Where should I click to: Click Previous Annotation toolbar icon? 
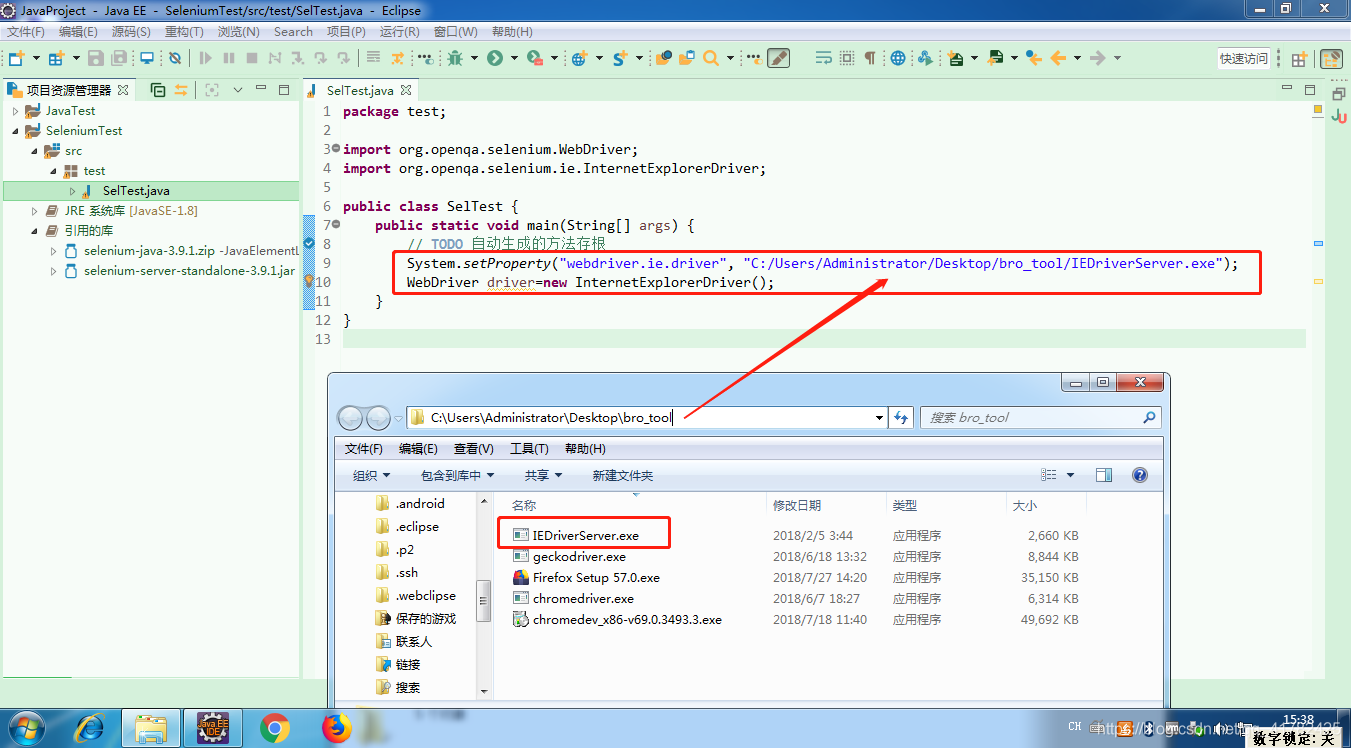995,58
